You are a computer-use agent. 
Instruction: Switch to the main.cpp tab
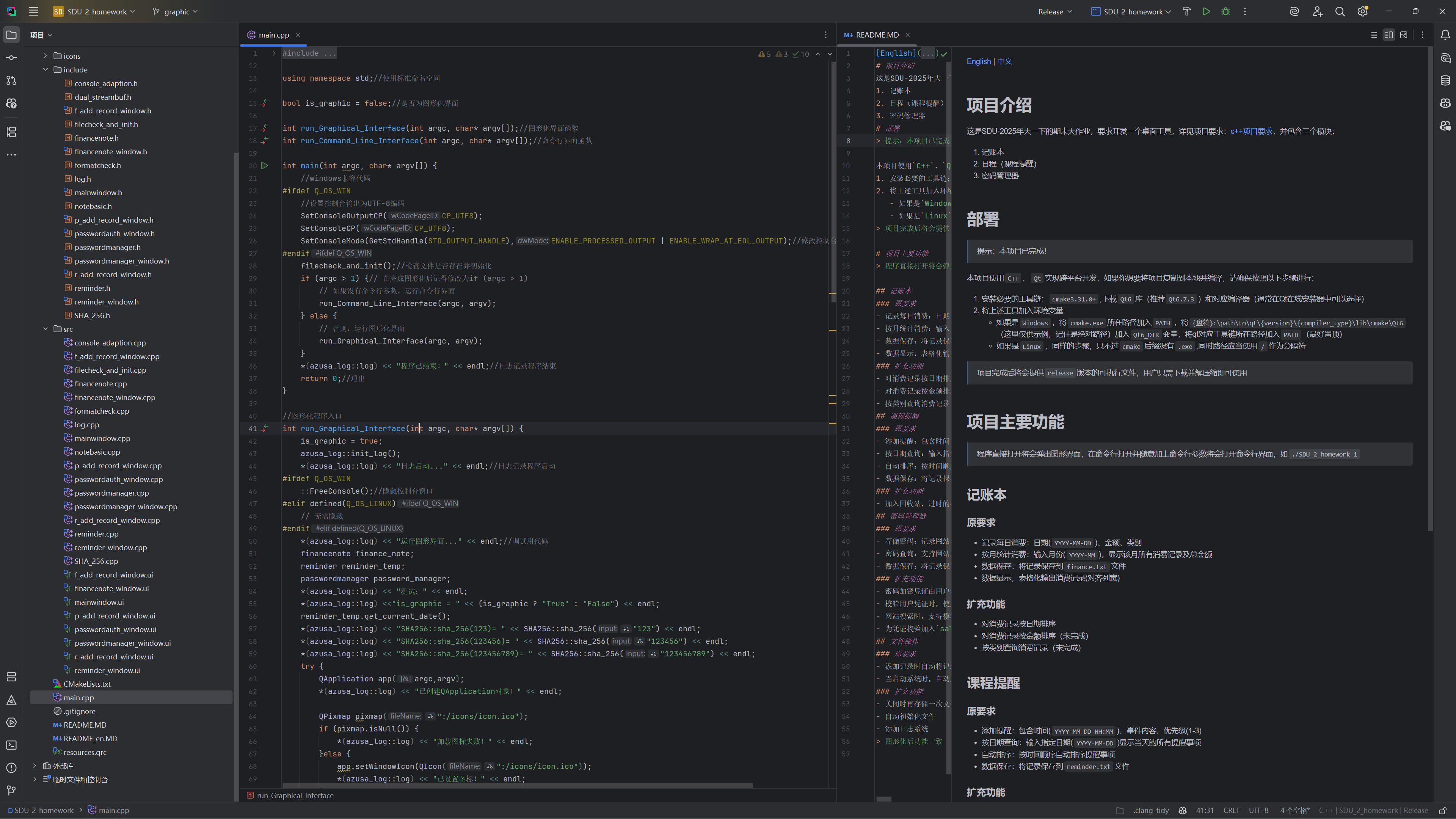tap(273, 35)
